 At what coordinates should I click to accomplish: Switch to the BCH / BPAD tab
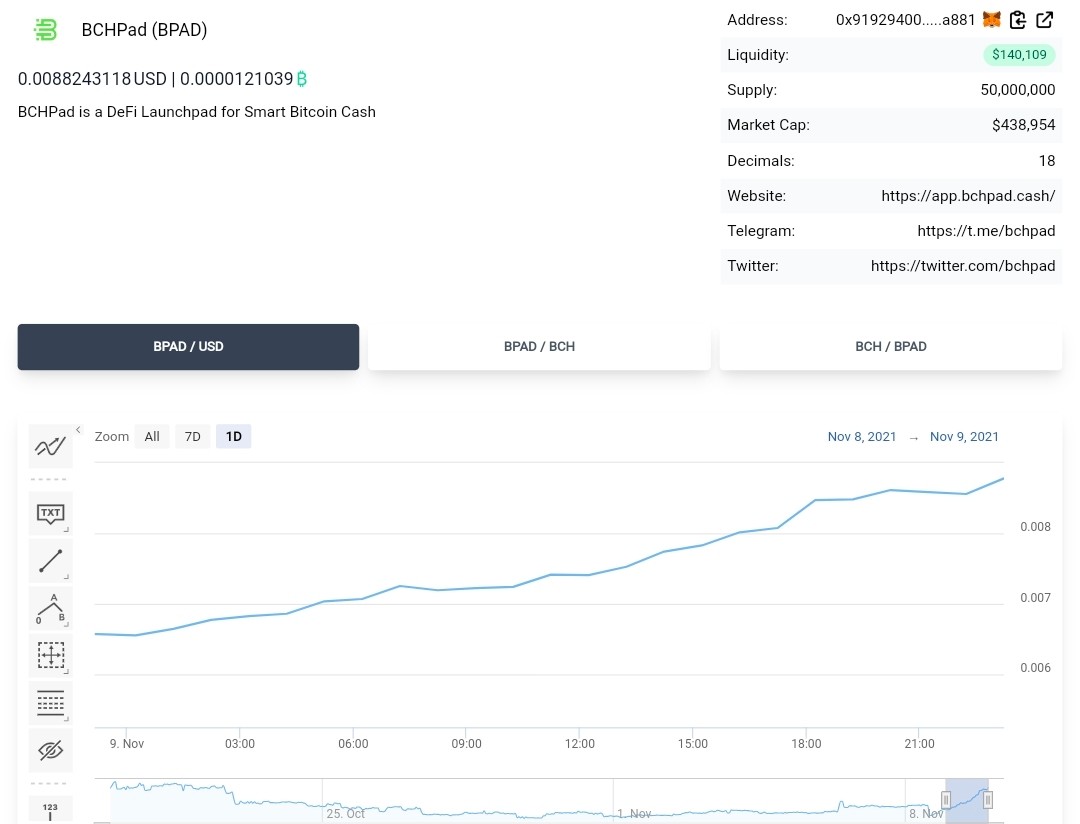click(891, 347)
